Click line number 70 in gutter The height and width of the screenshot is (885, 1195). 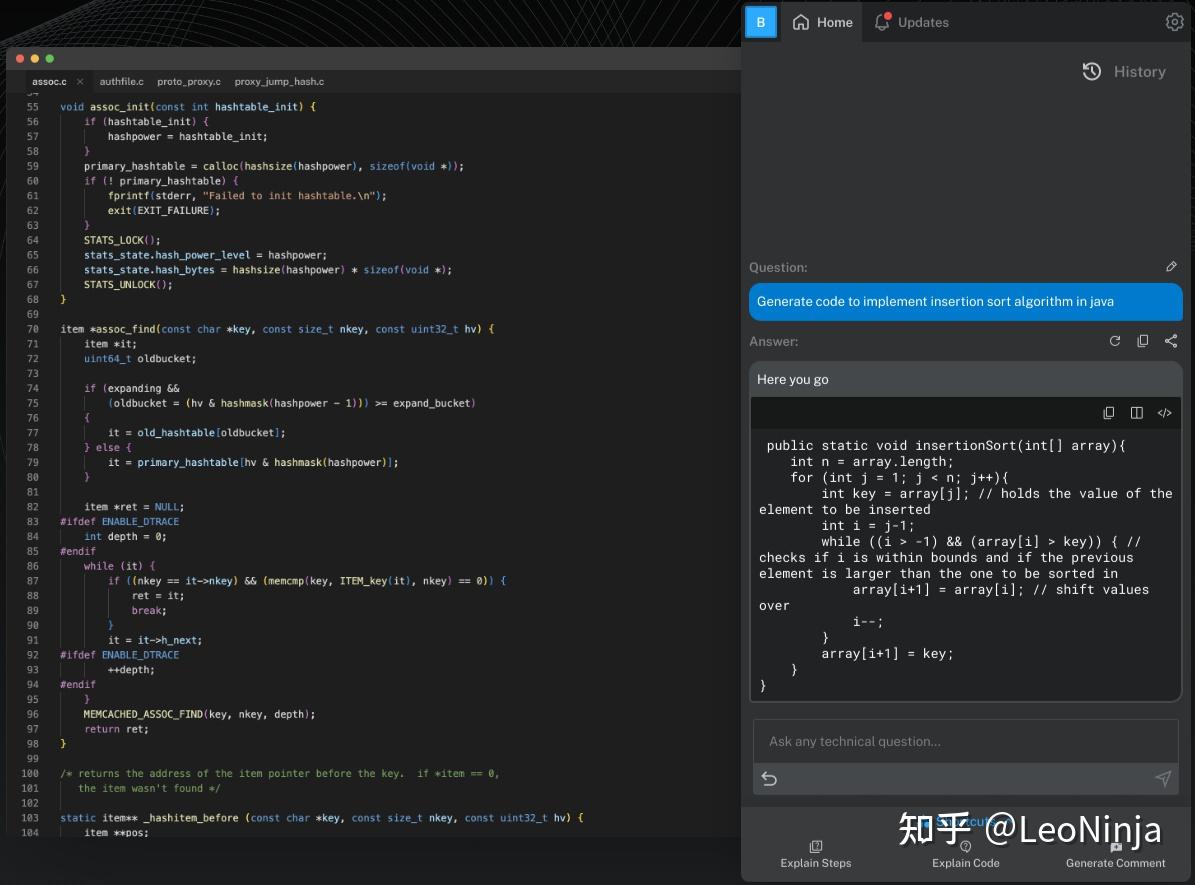[x=33, y=329]
